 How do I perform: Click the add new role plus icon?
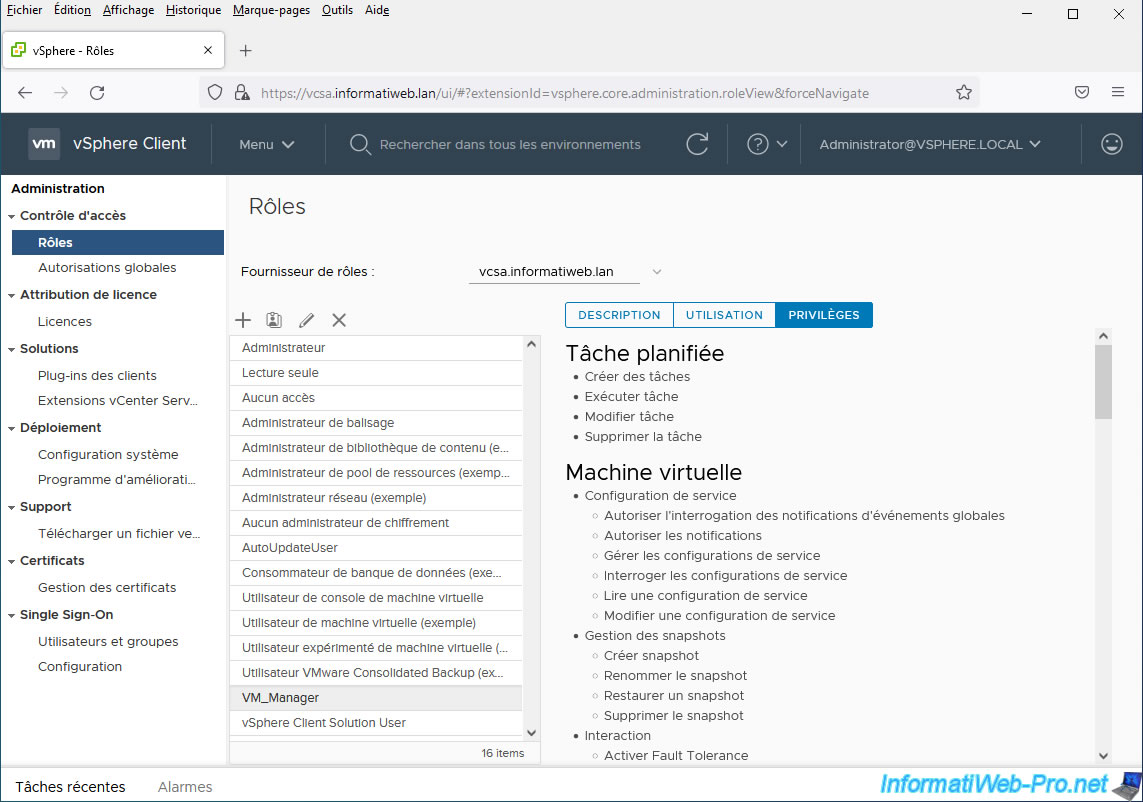pos(243,320)
